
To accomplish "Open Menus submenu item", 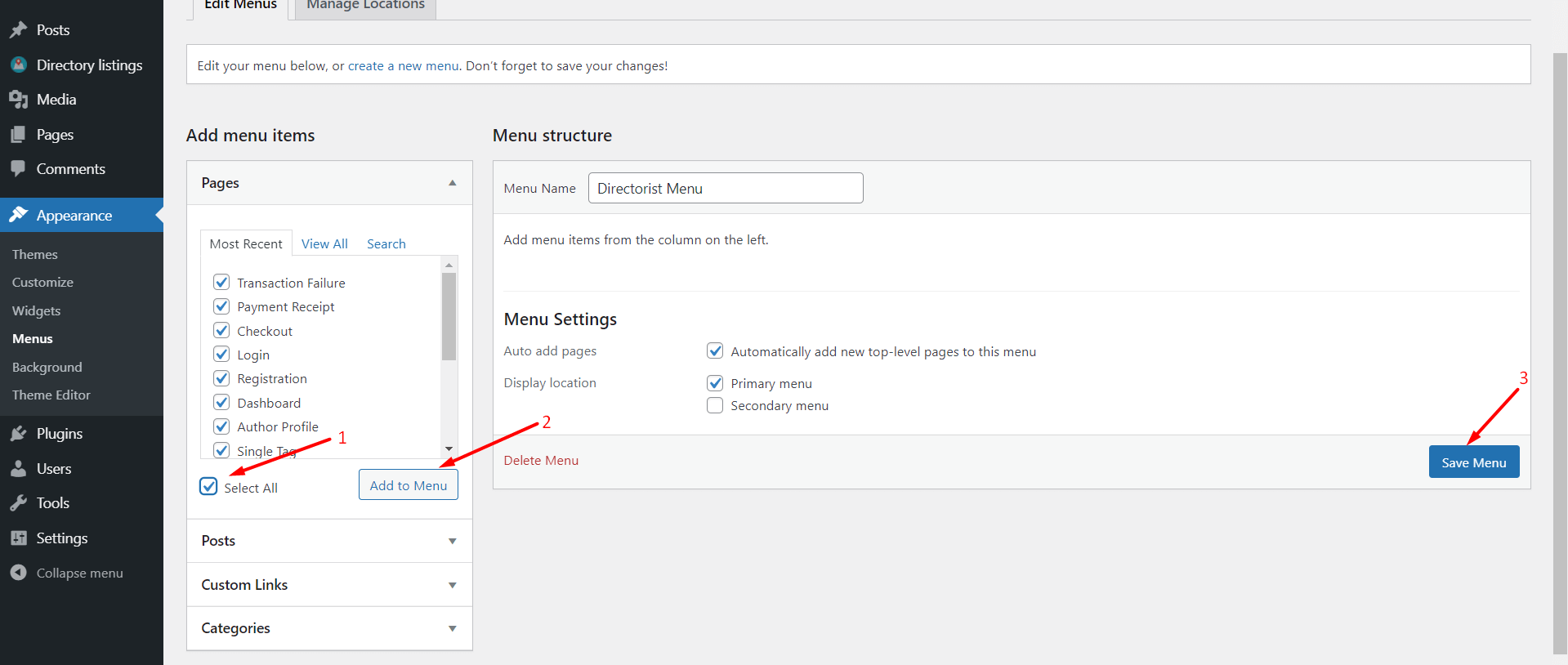I will 33,338.
